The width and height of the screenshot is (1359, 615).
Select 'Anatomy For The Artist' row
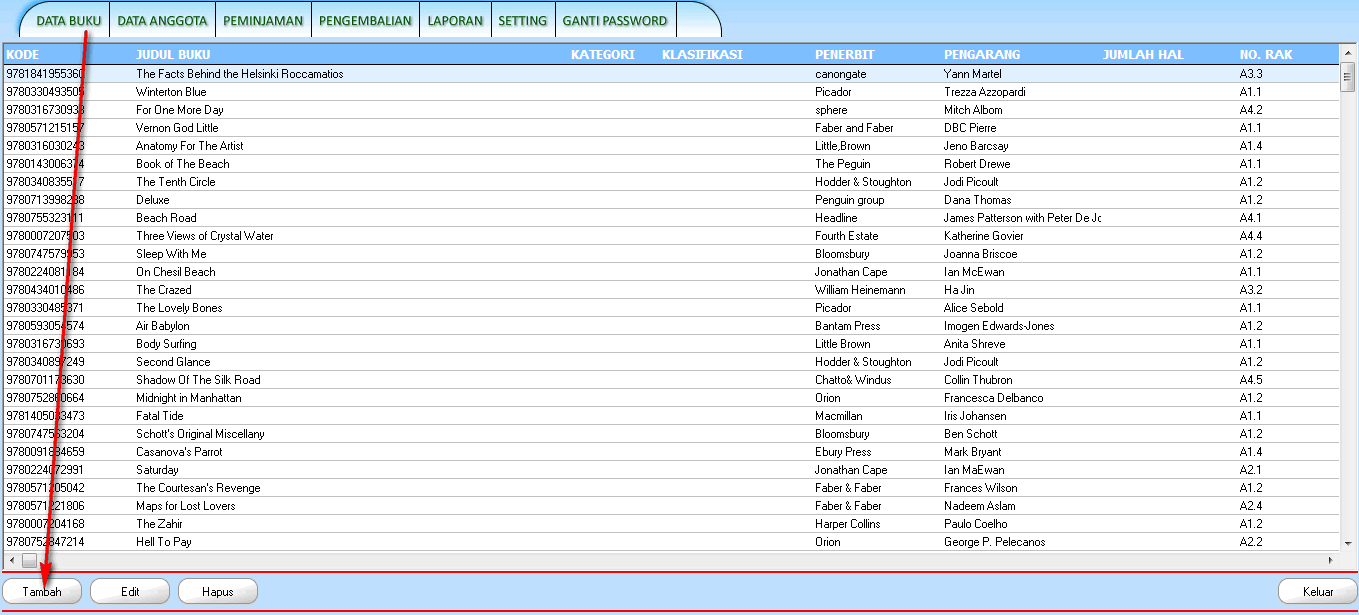(671, 146)
